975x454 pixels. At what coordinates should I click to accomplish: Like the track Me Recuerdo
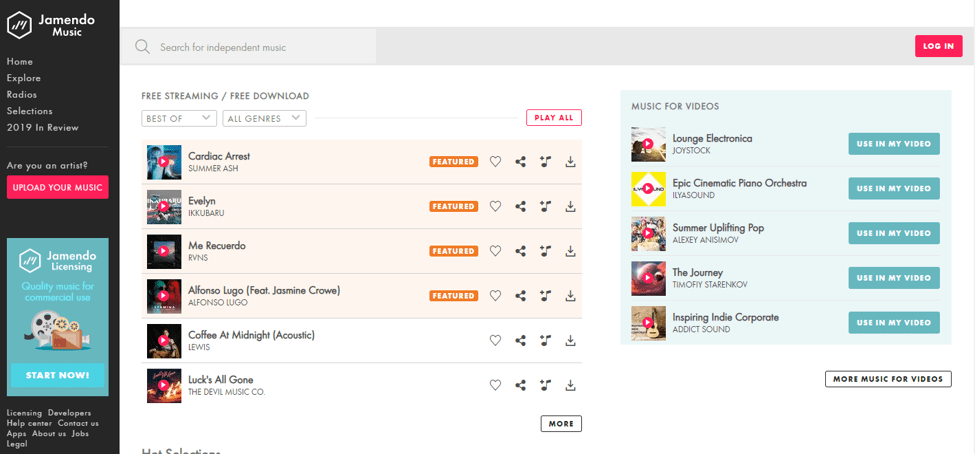[x=495, y=251]
